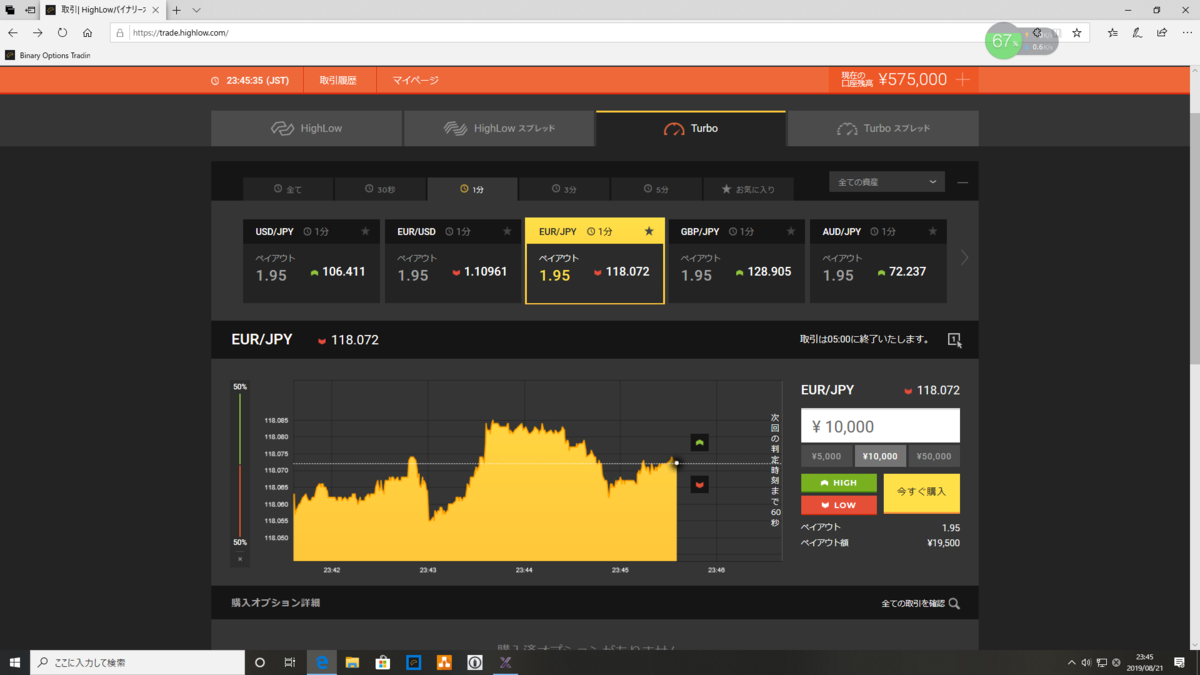Select the green HIGH option
This screenshot has height=675, width=1200.
(839, 483)
